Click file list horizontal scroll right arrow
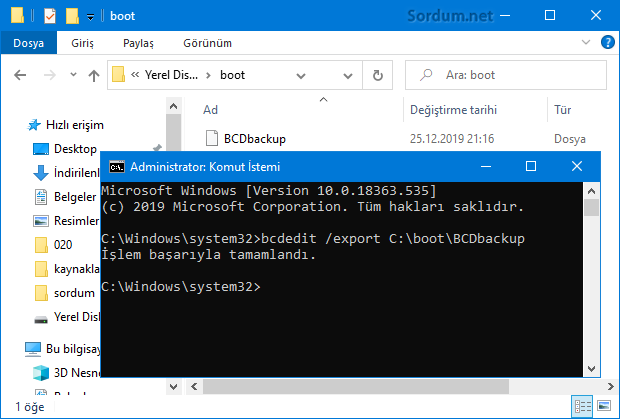 [x=611, y=387]
